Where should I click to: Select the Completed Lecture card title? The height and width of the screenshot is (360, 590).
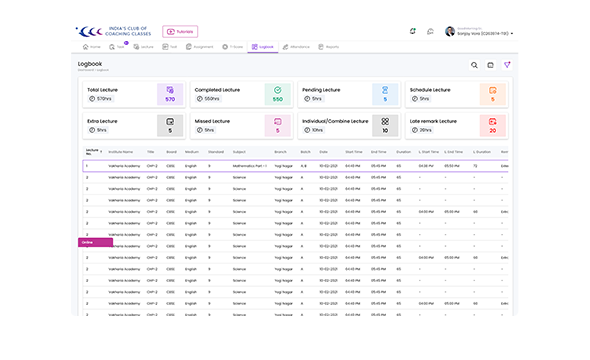click(217, 90)
